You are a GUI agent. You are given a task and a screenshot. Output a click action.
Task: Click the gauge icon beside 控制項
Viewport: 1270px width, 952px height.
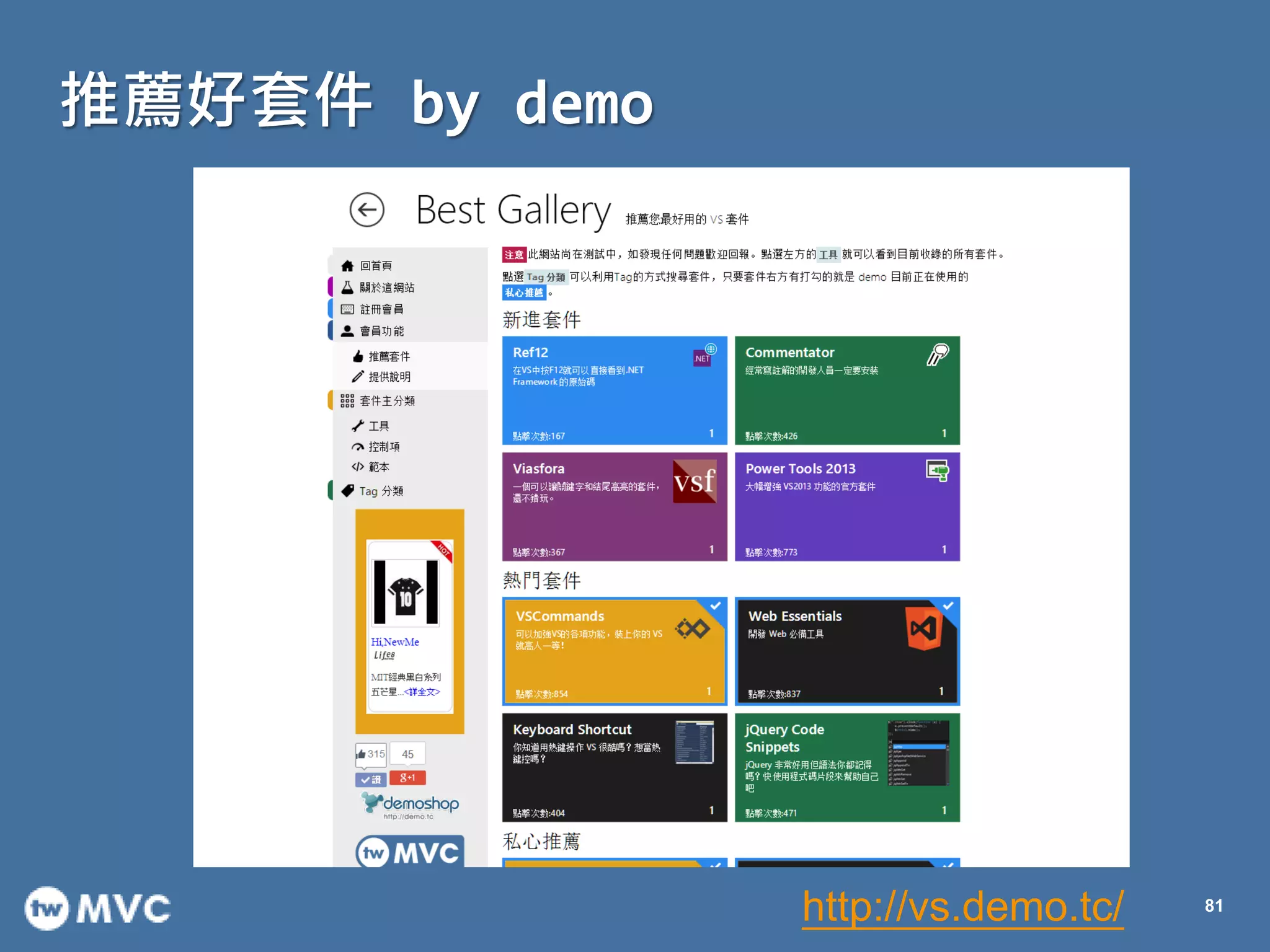pyautogui.click(x=358, y=447)
